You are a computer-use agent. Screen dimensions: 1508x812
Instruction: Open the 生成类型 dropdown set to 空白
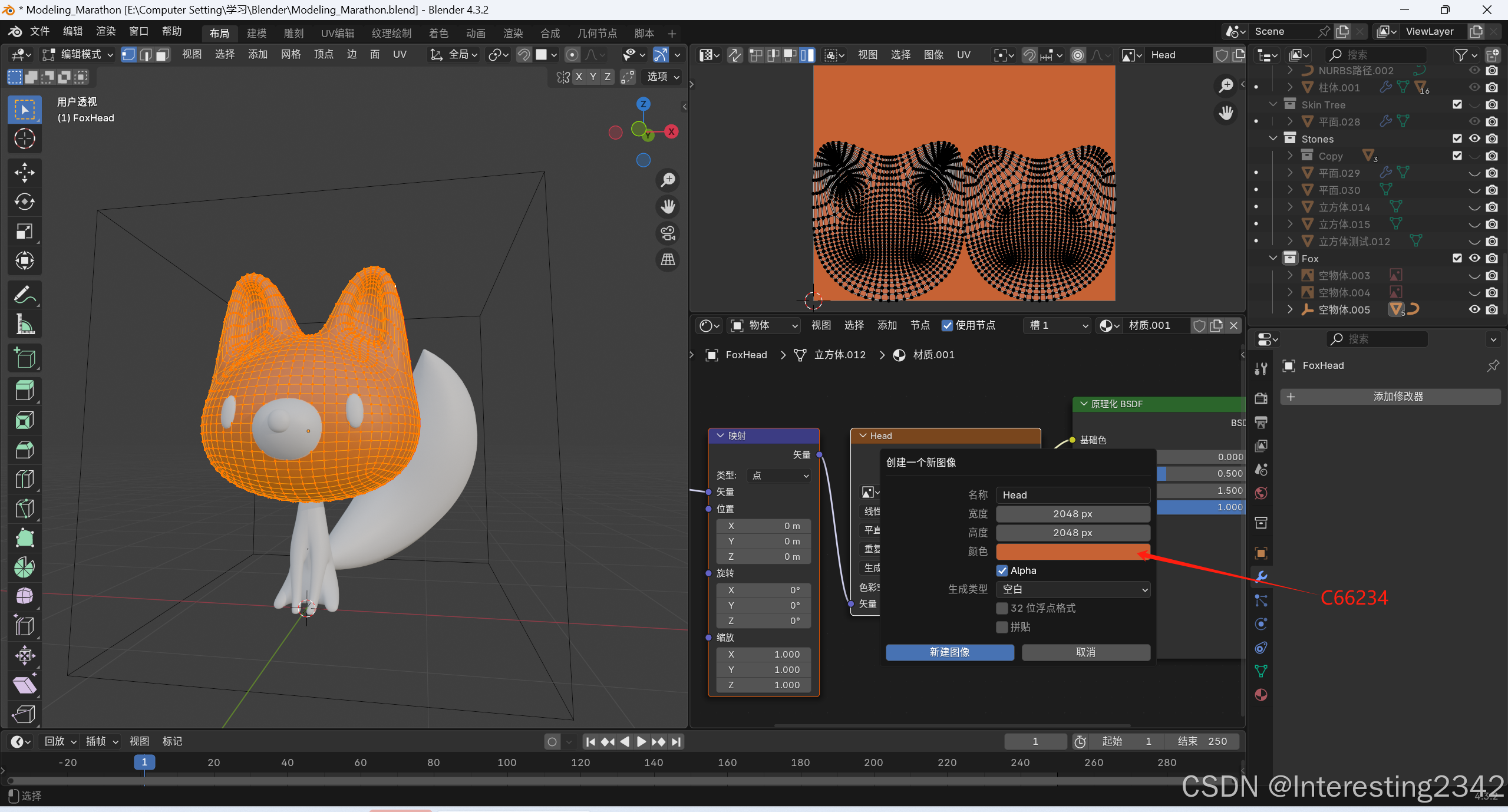coord(1073,589)
